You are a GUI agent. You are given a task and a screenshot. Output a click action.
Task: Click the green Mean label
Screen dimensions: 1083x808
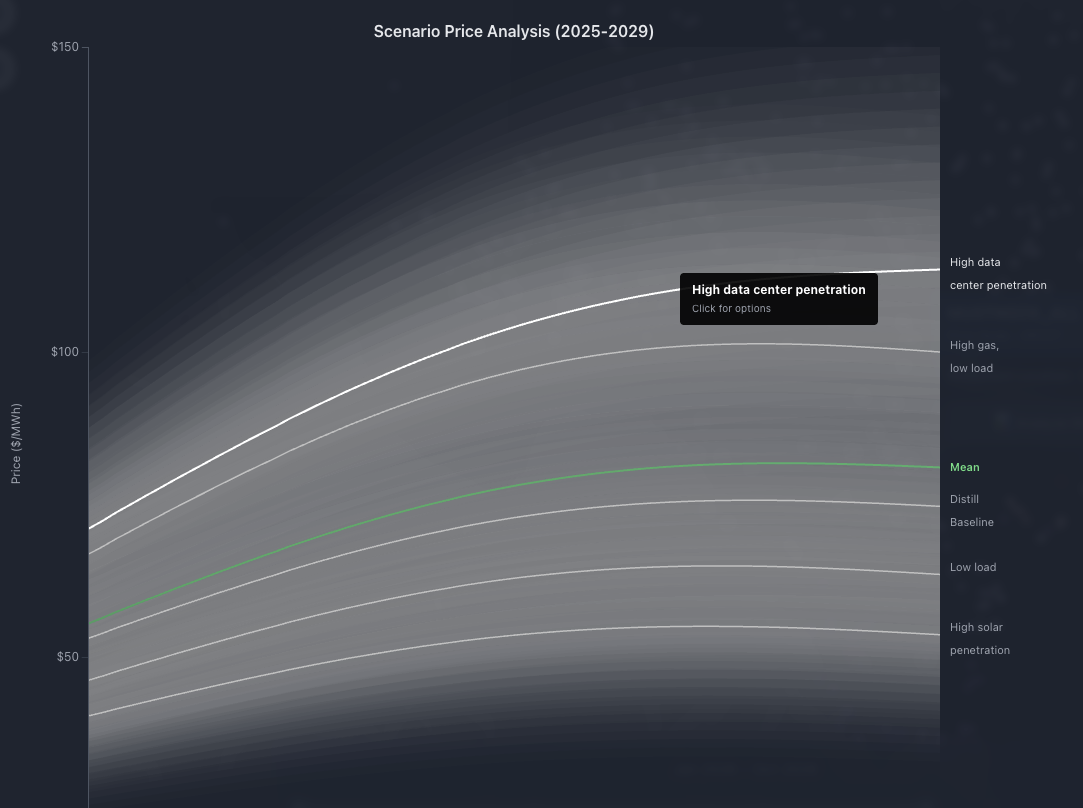964,467
